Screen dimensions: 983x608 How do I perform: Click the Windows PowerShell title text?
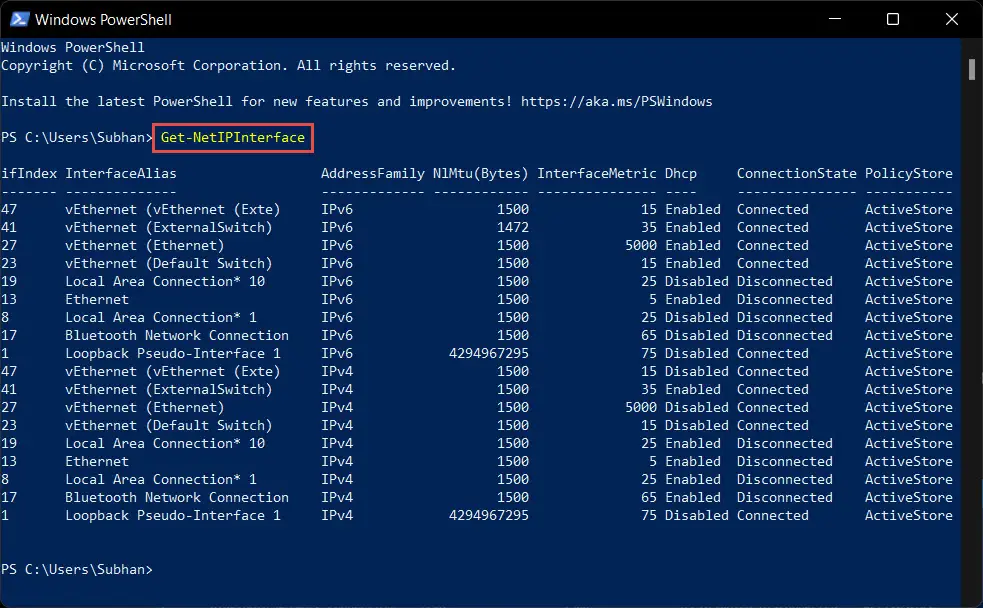tap(103, 19)
